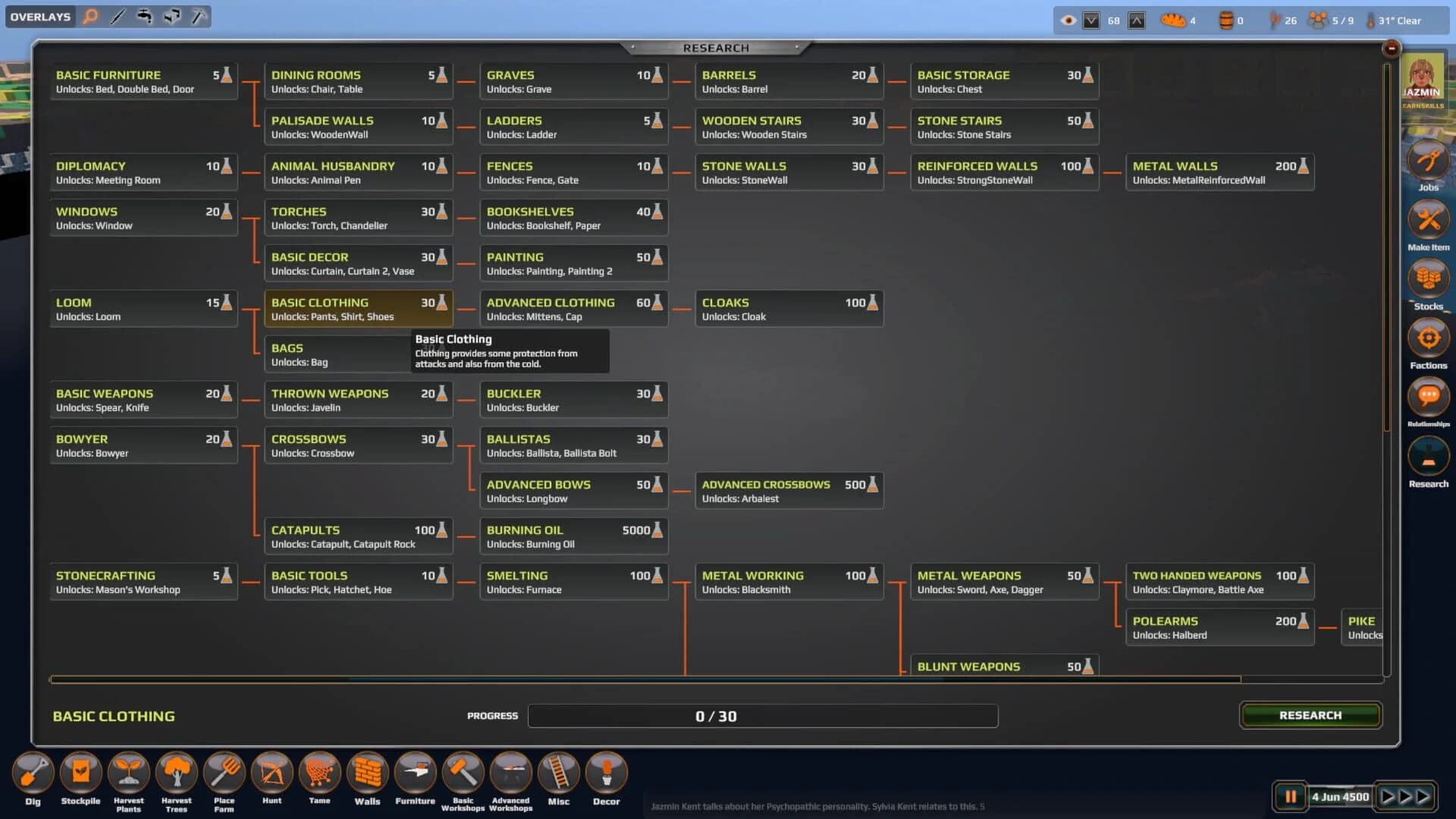Pause the game with the pause button
Screen dimensions: 1456x819
1289,796
